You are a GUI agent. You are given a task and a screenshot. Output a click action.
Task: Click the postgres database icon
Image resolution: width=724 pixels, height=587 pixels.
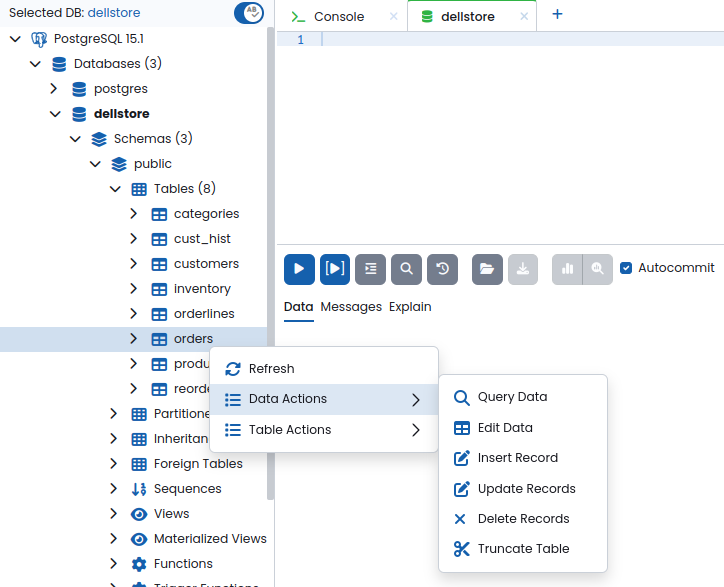point(79,89)
